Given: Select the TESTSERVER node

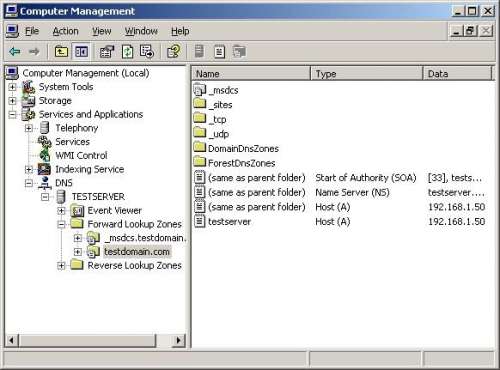Looking at the screenshot, I should (x=98, y=197).
